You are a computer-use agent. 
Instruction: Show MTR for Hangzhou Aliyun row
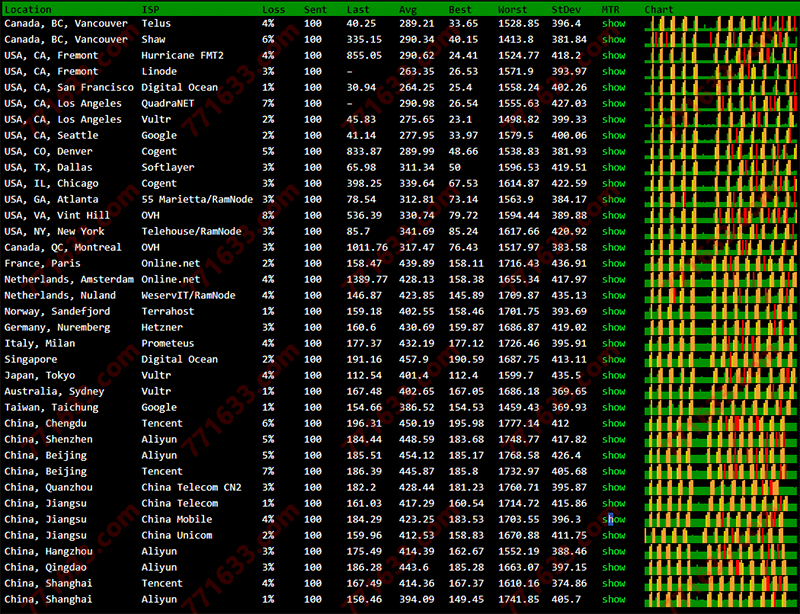613,551
